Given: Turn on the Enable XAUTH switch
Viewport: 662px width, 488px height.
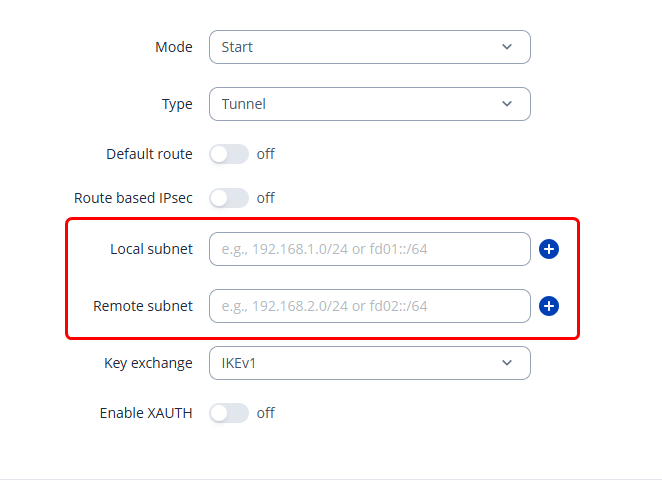Looking at the screenshot, I should click(228, 413).
